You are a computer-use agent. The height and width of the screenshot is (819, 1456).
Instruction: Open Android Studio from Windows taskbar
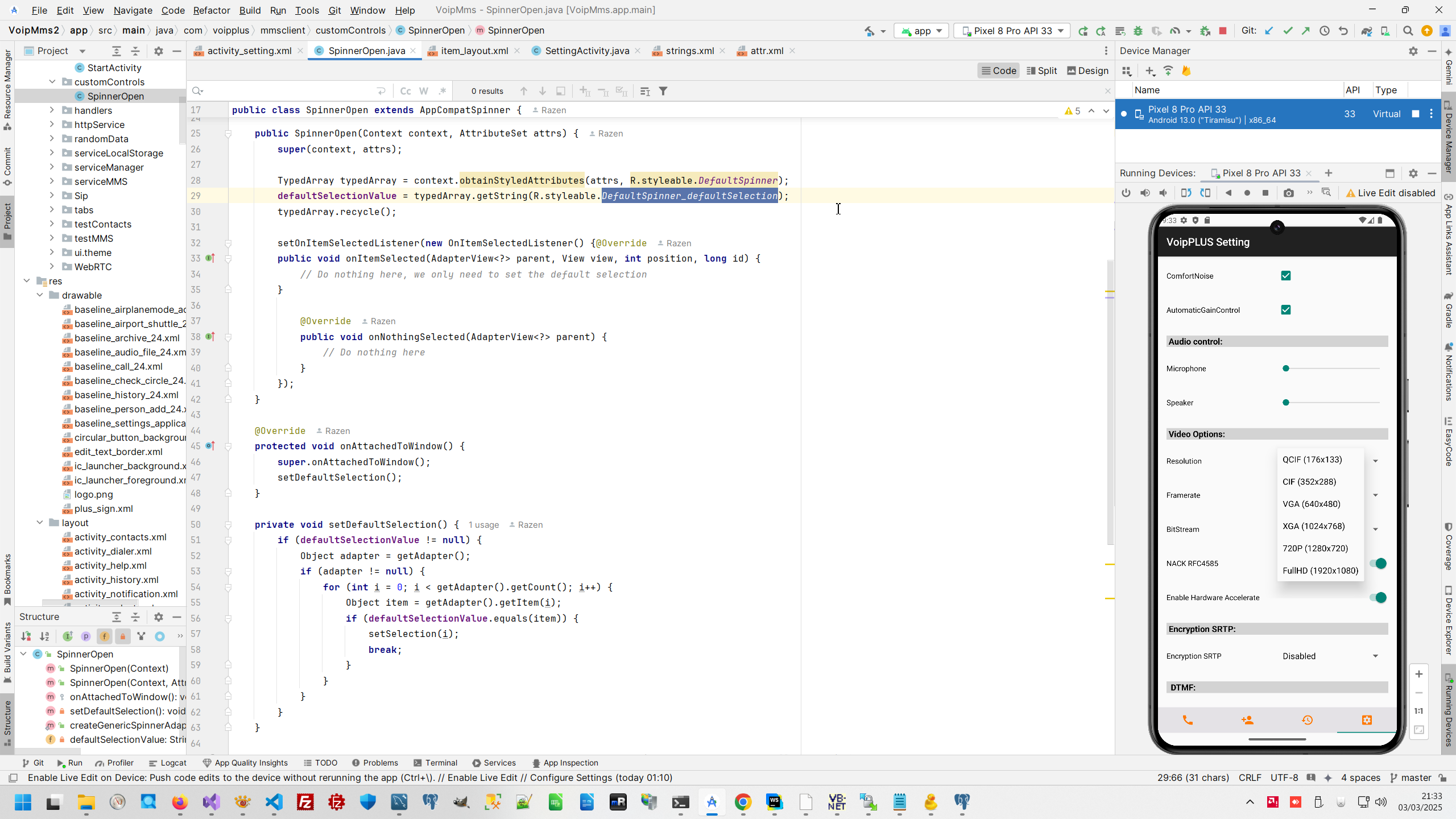point(712,802)
